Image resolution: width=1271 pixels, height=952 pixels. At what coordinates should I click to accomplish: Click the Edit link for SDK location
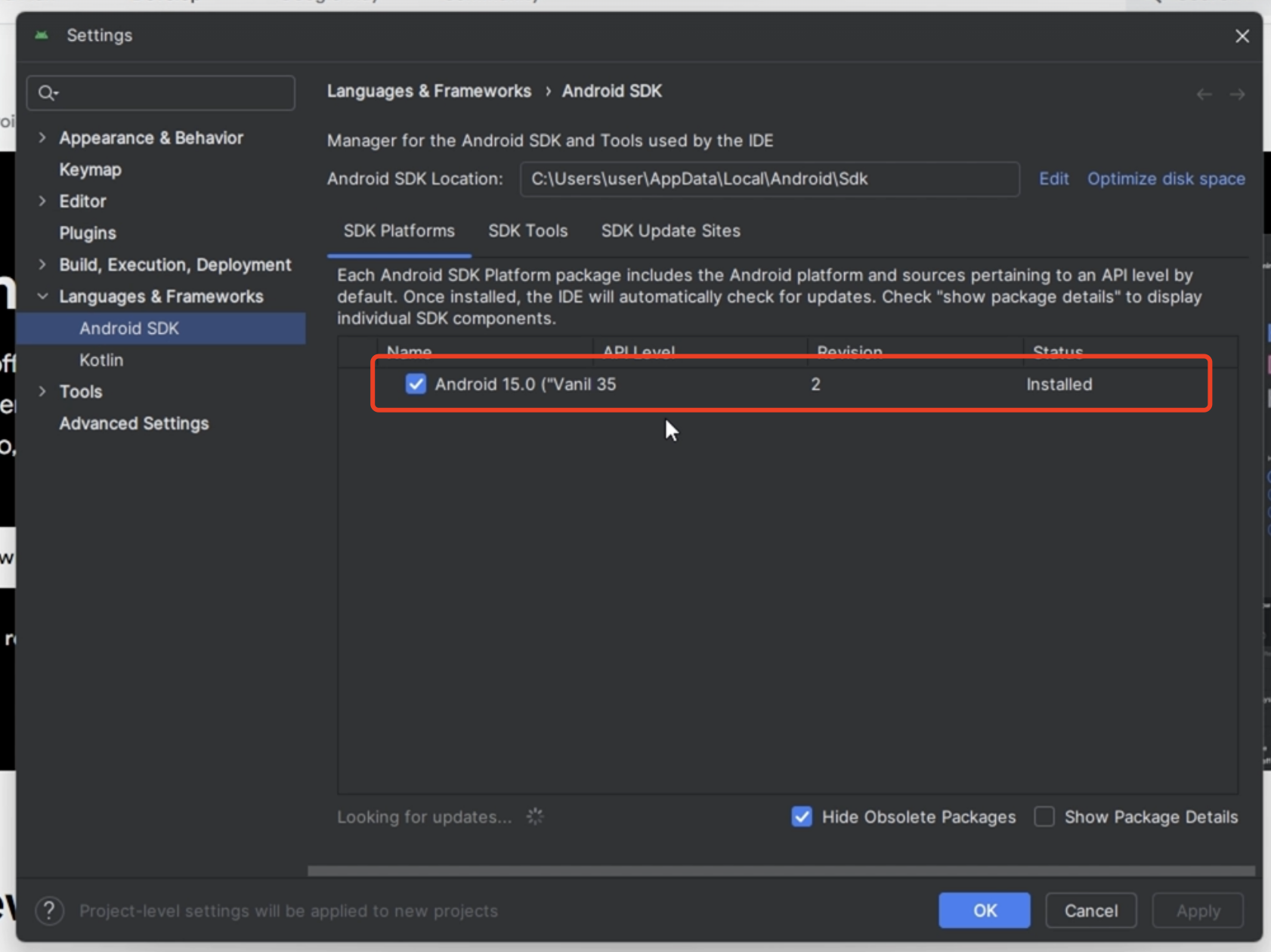coord(1053,178)
